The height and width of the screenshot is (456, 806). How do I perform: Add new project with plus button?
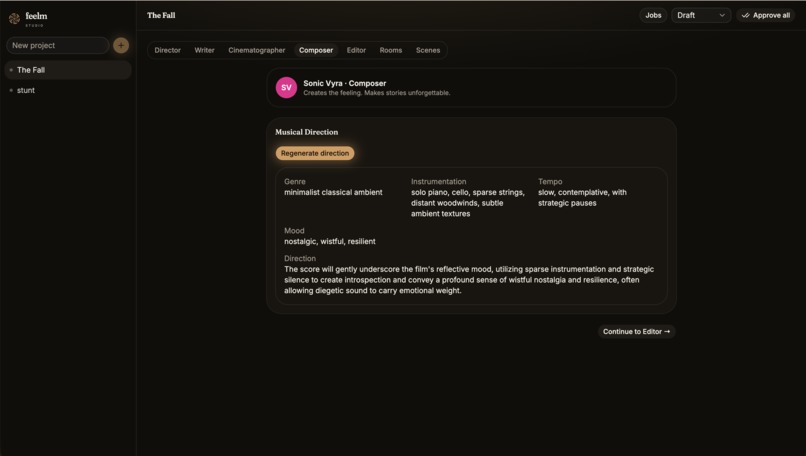(121, 45)
